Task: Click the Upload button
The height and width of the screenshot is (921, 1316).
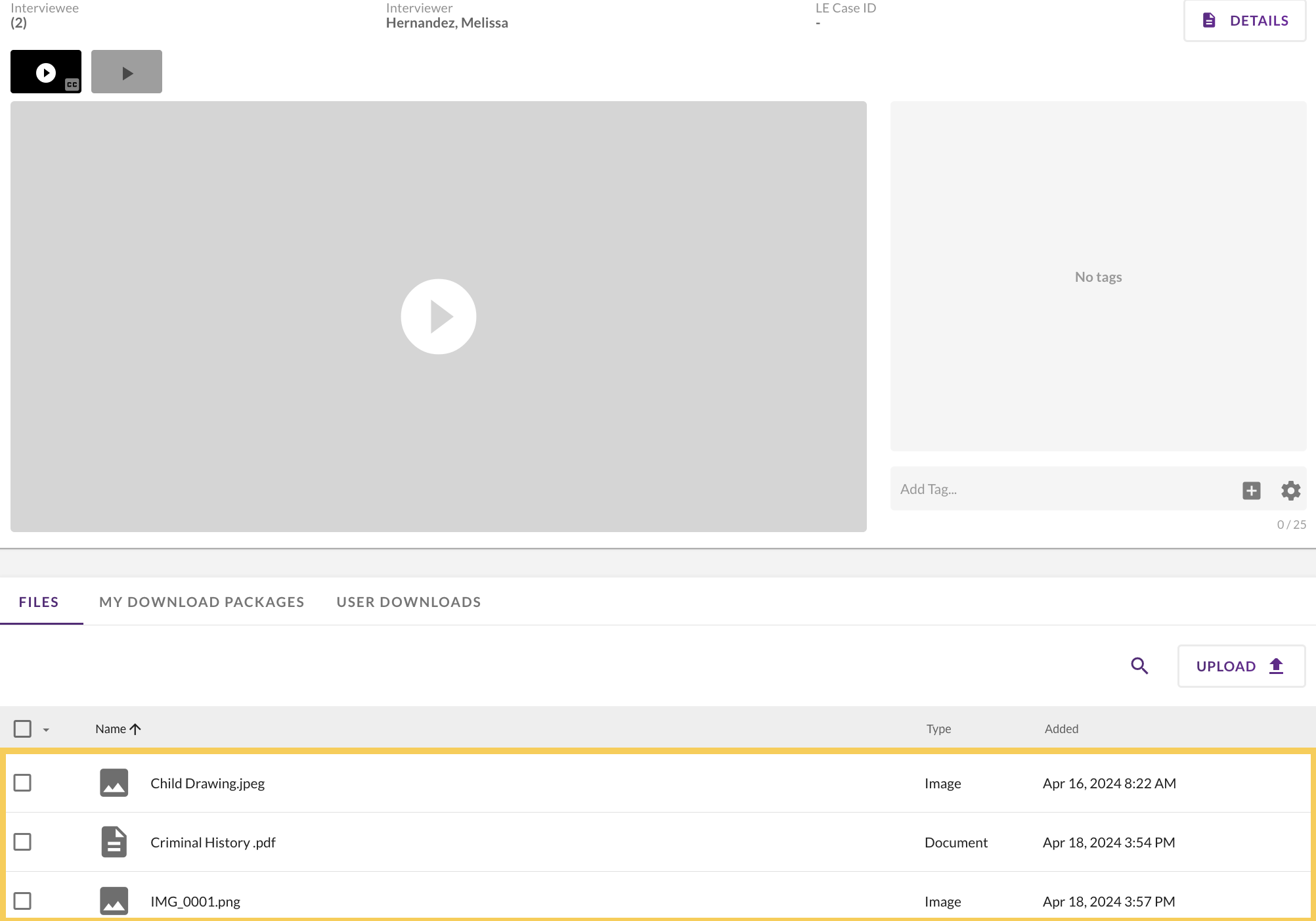Action: pyautogui.click(x=1240, y=666)
